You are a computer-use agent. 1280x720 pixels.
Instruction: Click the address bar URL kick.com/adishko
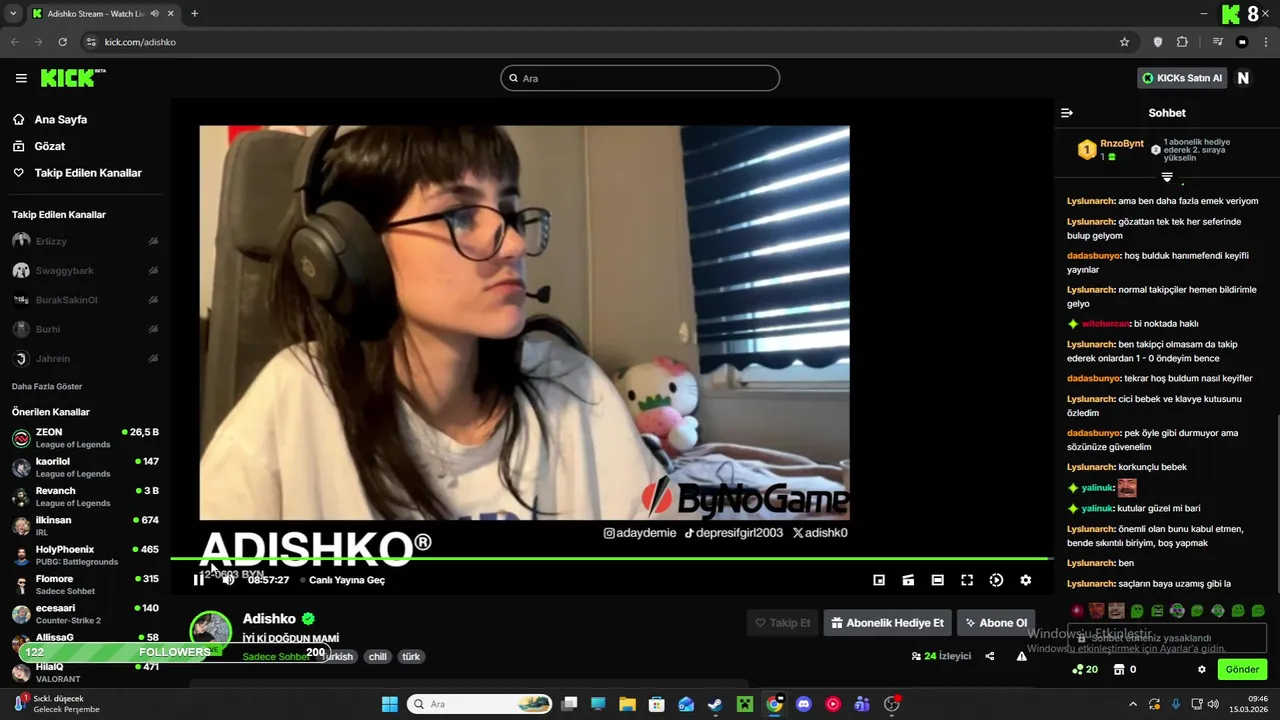click(140, 42)
